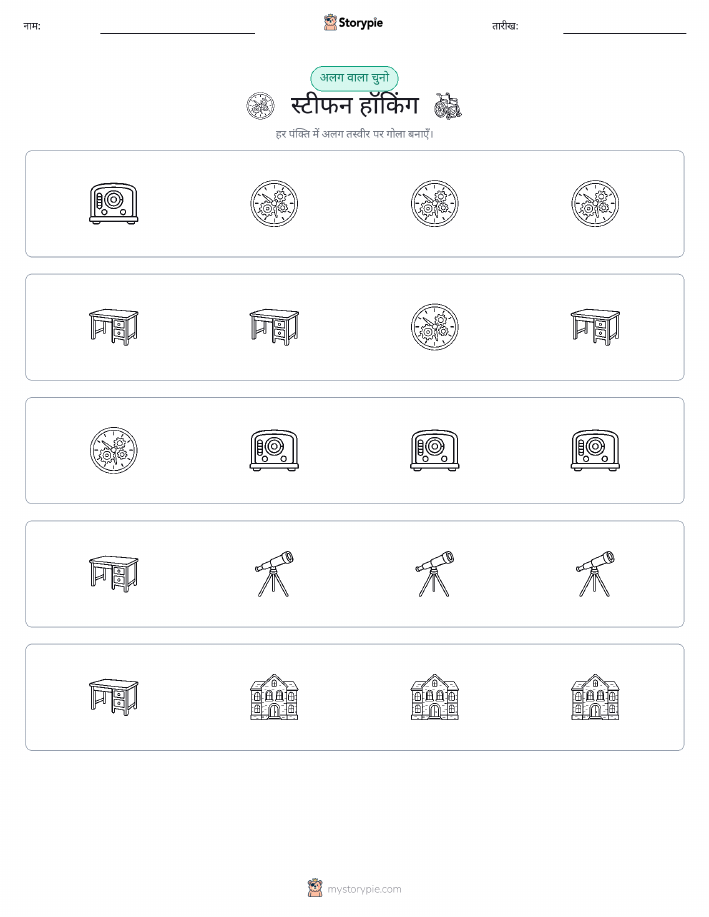
Task: Pick the gear clock in row three
Action: click(x=113, y=450)
